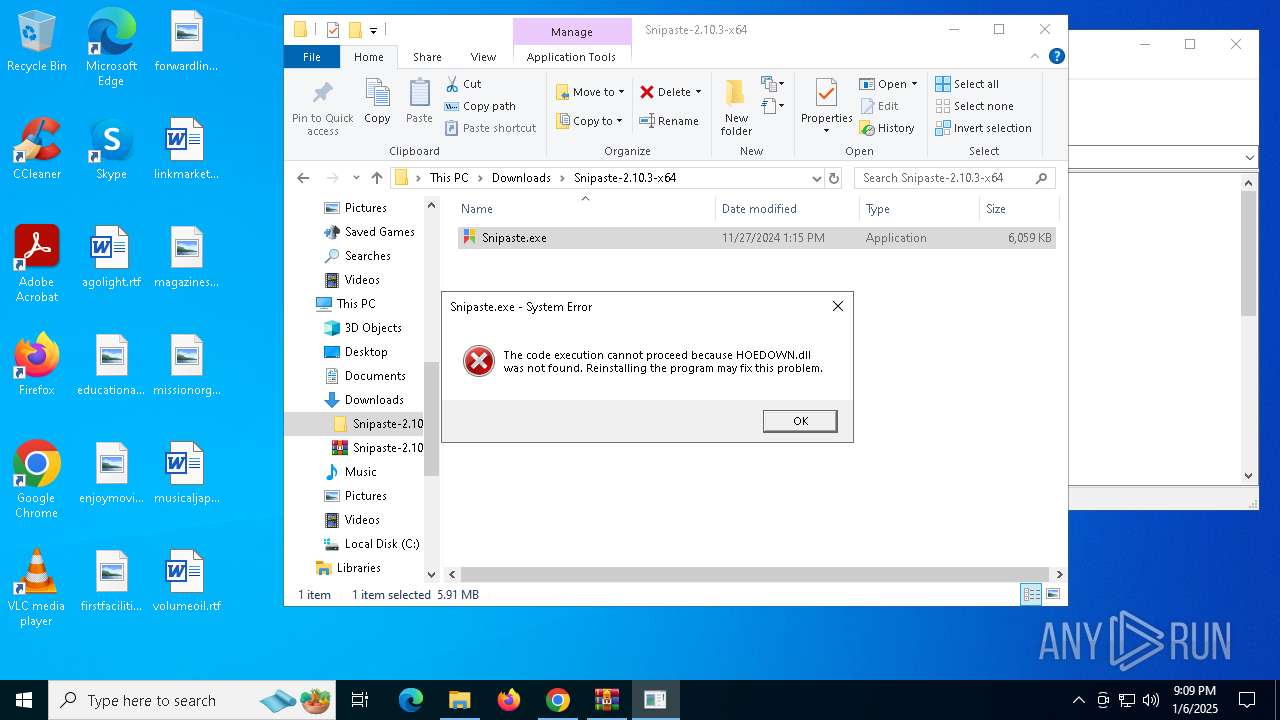Select Documents in navigation pane

click(375, 376)
